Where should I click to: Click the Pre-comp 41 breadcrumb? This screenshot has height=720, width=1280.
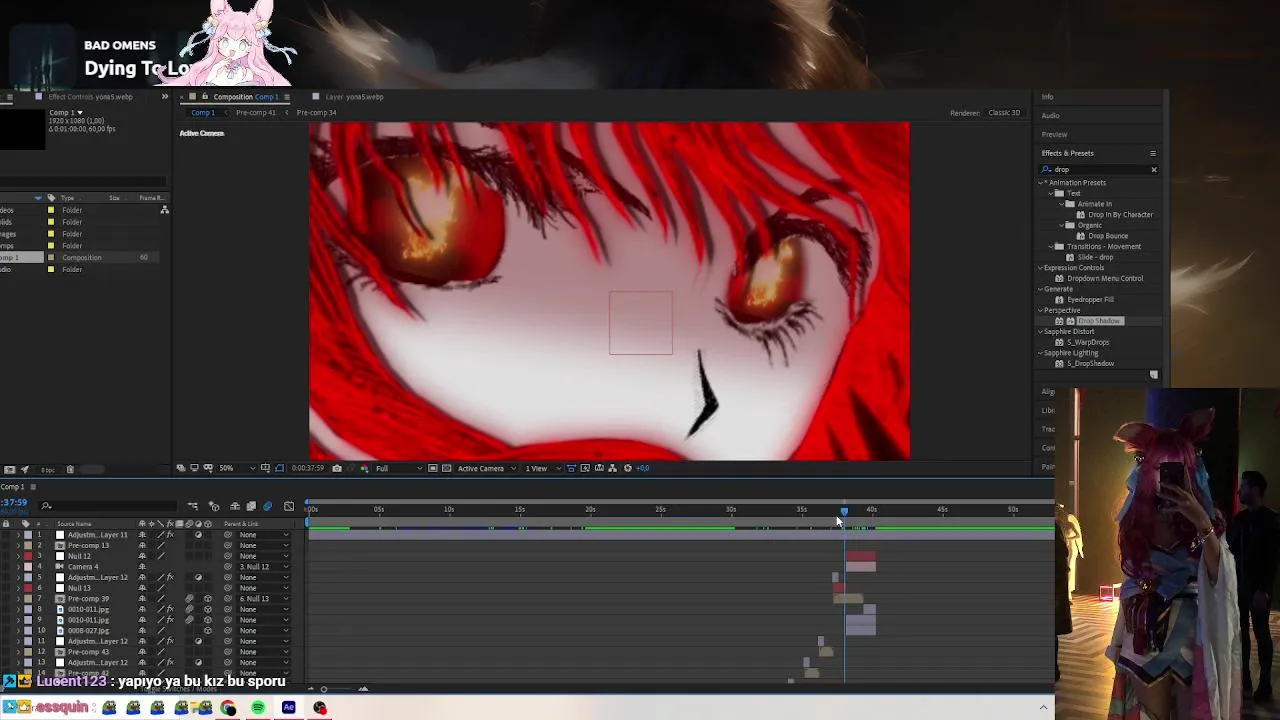(255, 113)
